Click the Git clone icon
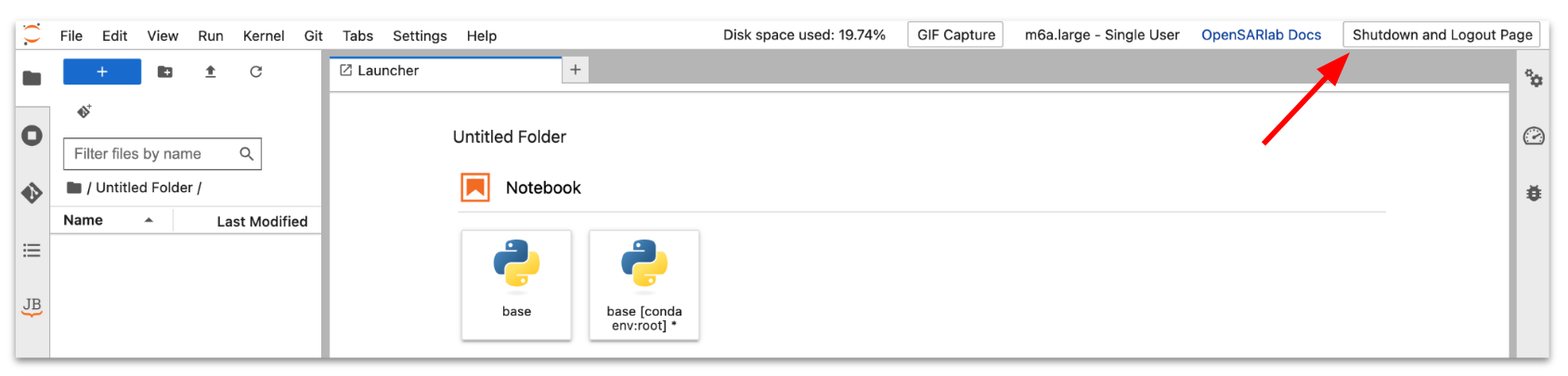The width and height of the screenshot is (1568, 376). tap(84, 111)
